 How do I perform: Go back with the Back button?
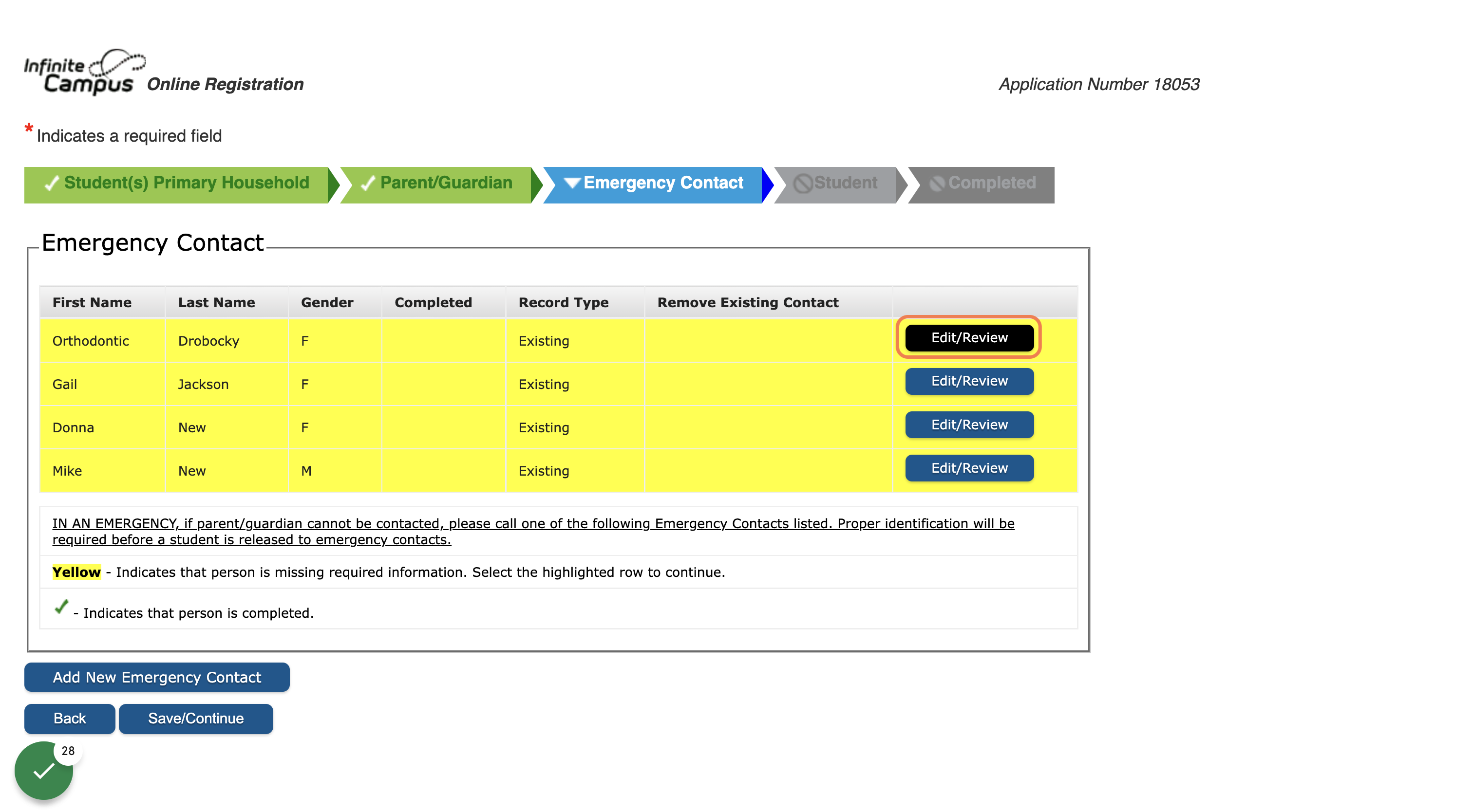(x=70, y=718)
